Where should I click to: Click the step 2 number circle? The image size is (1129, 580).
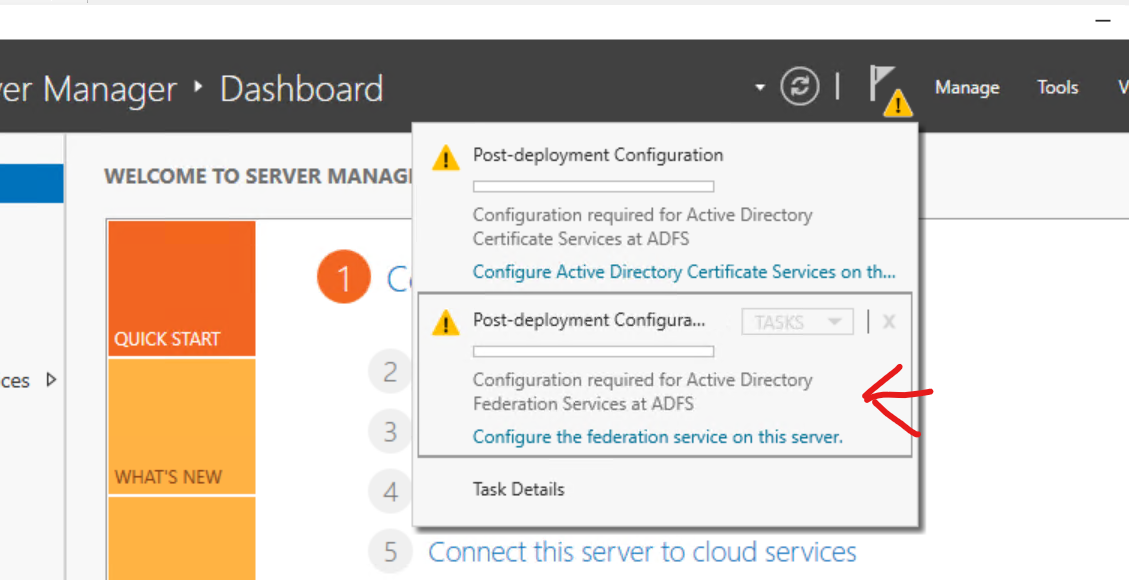coord(390,372)
